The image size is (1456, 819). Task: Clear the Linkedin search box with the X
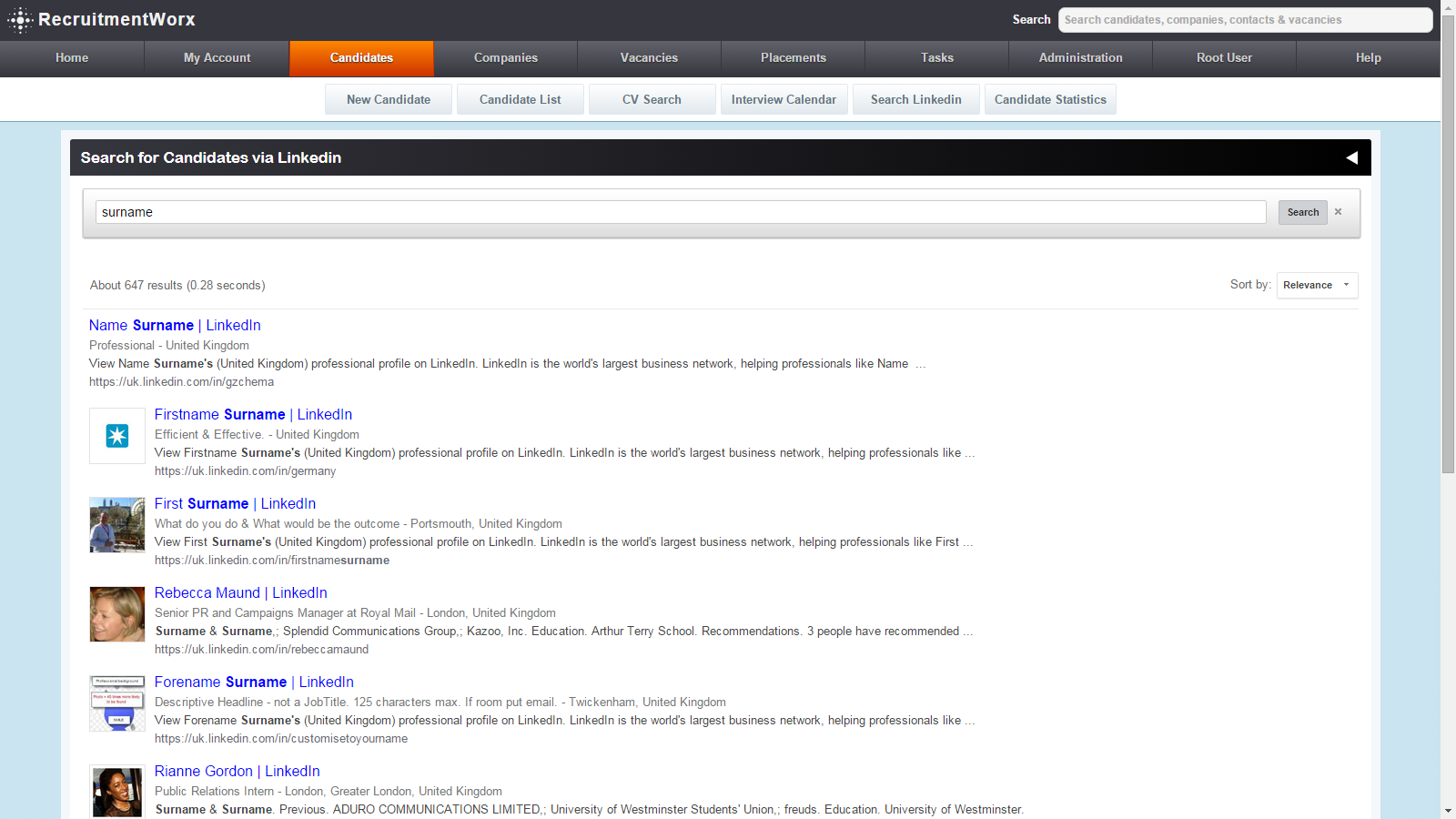(x=1338, y=212)
